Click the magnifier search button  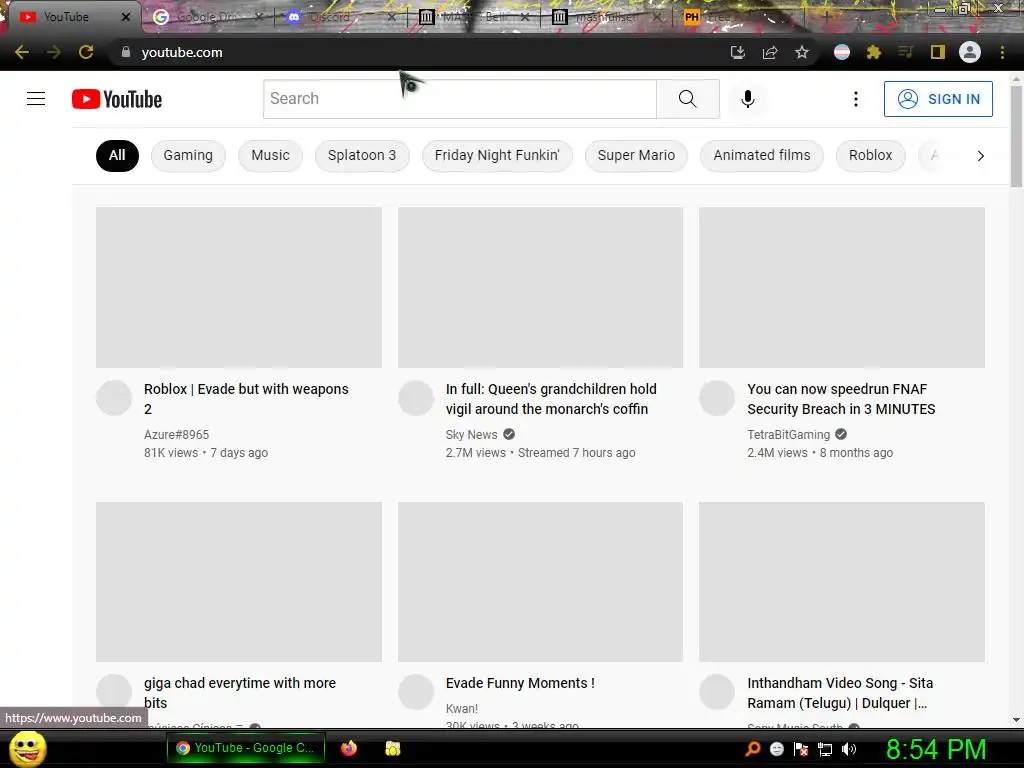(688, 99)
